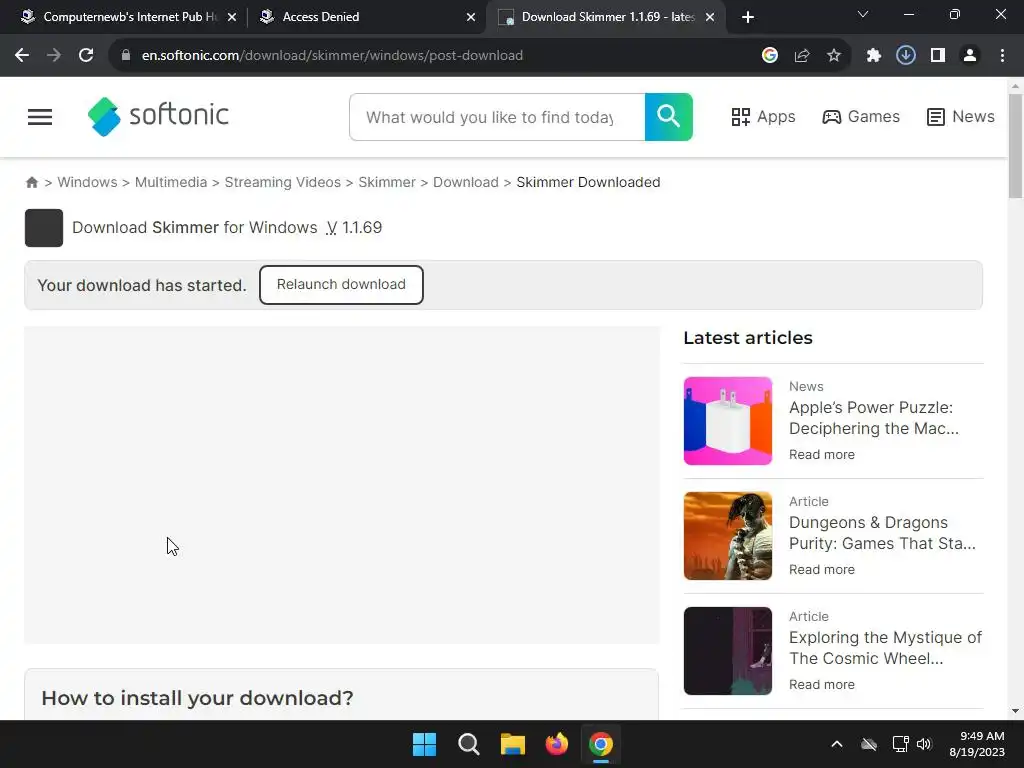Open the Apps section
Screen dimensions: 1024x768
tap(763, 117)
